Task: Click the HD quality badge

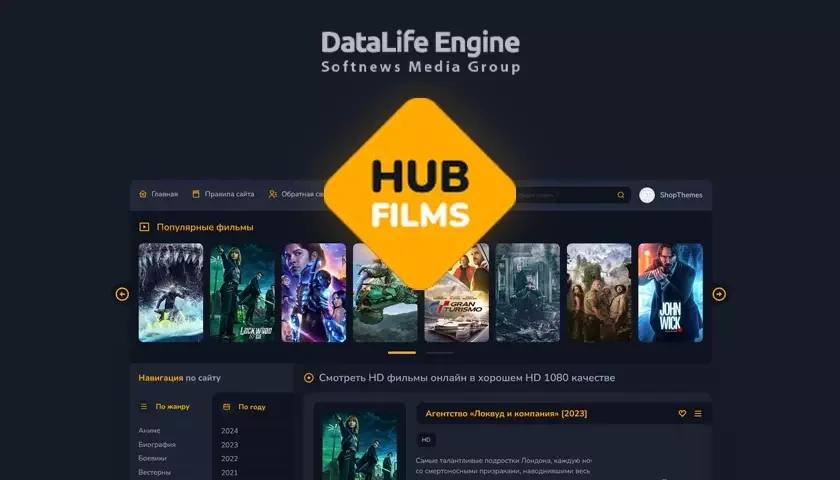Action: (x=426, y=440)
